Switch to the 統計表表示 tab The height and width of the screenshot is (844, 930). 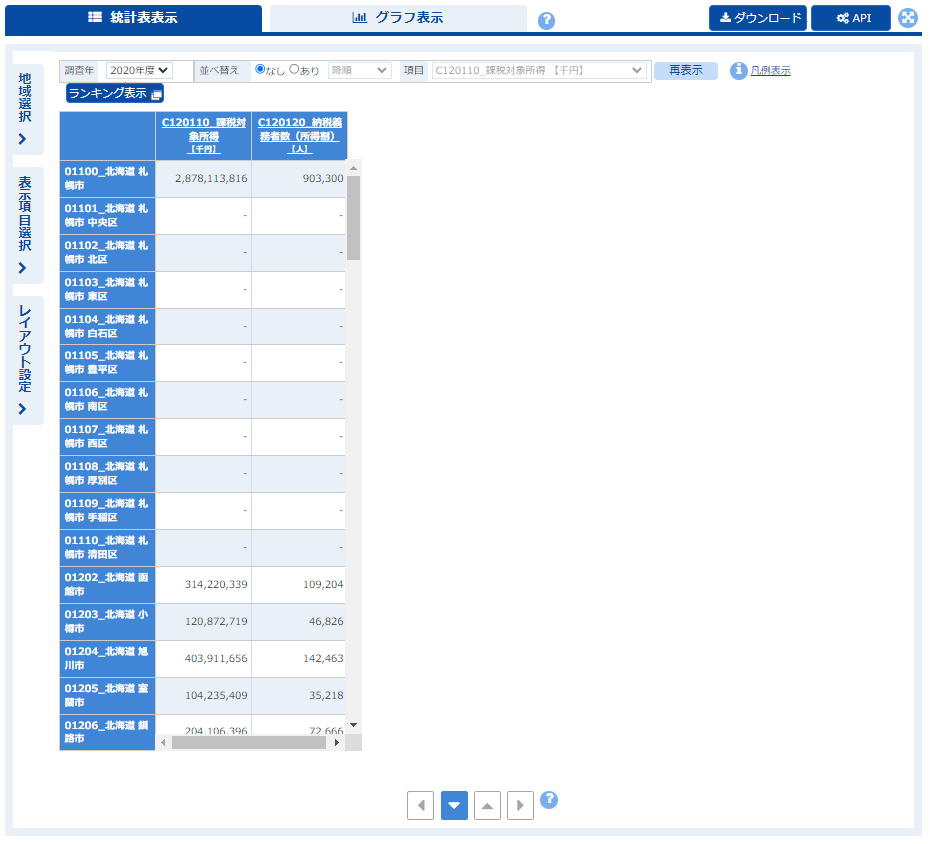pos(134,18)
